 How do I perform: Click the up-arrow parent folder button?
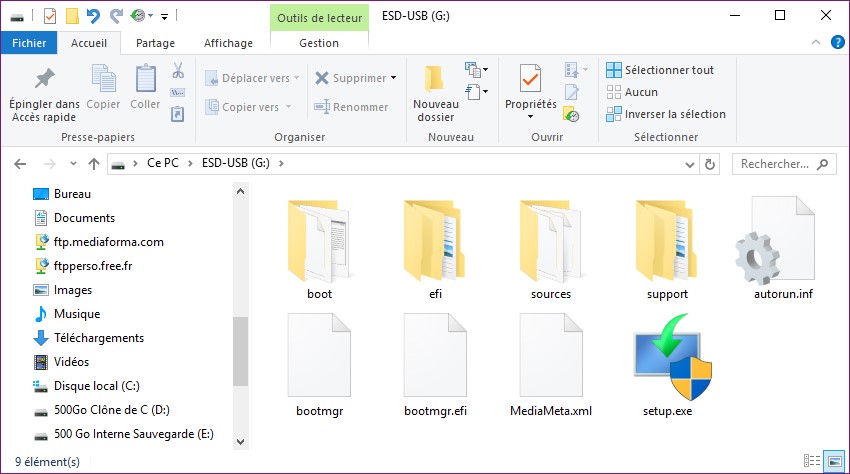click(94, 164)
